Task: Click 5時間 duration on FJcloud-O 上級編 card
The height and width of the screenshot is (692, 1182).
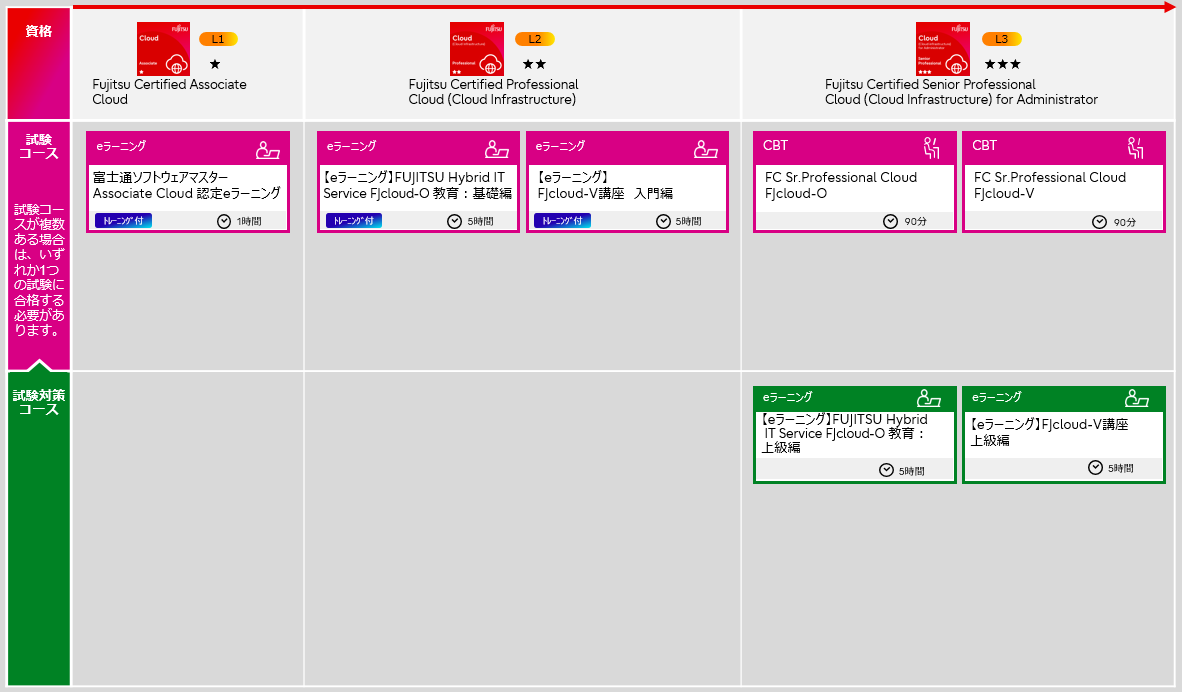Action: coord(911,471)
